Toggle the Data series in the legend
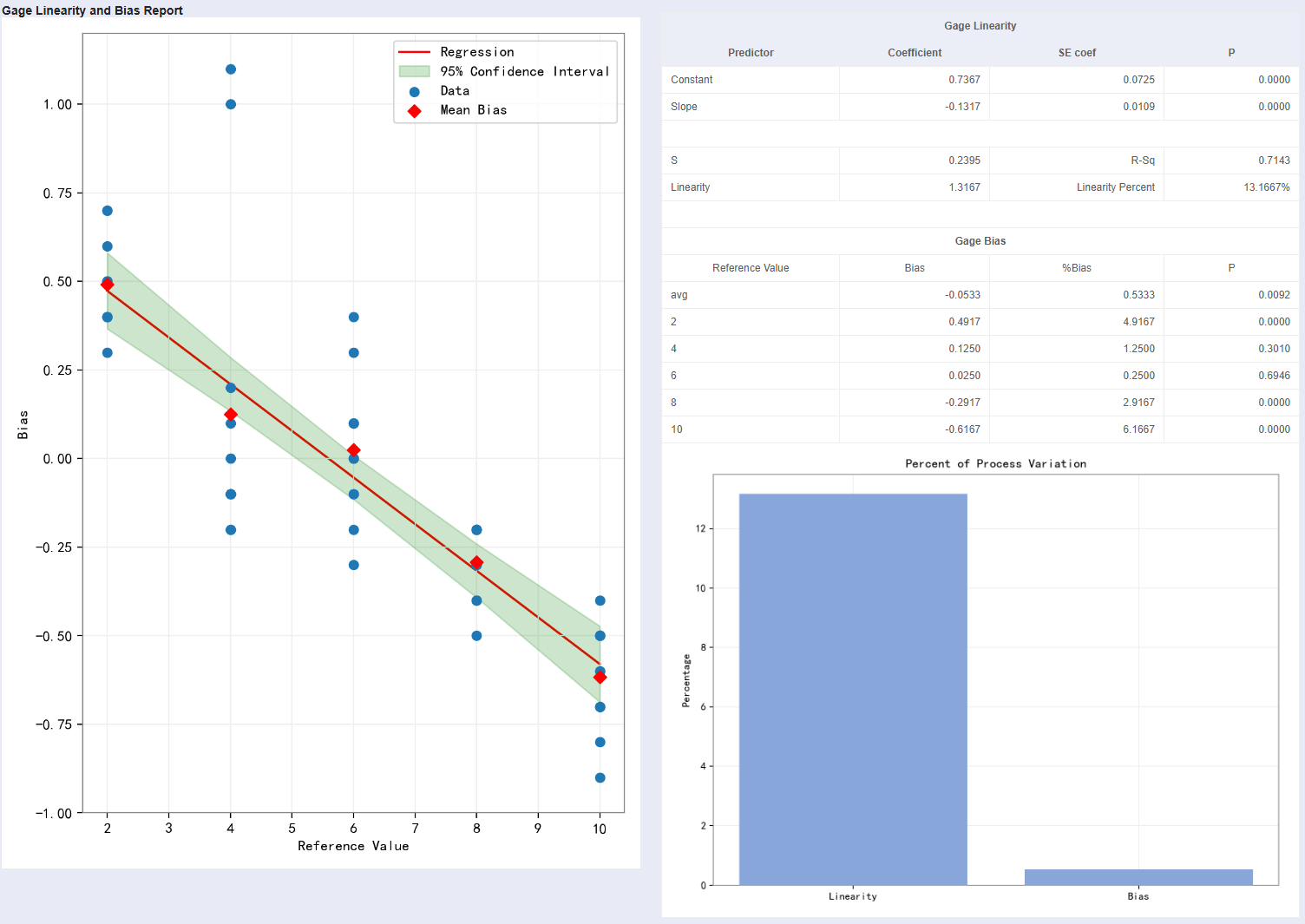Screen dimensions: 1305x924 tap(455, 90)
